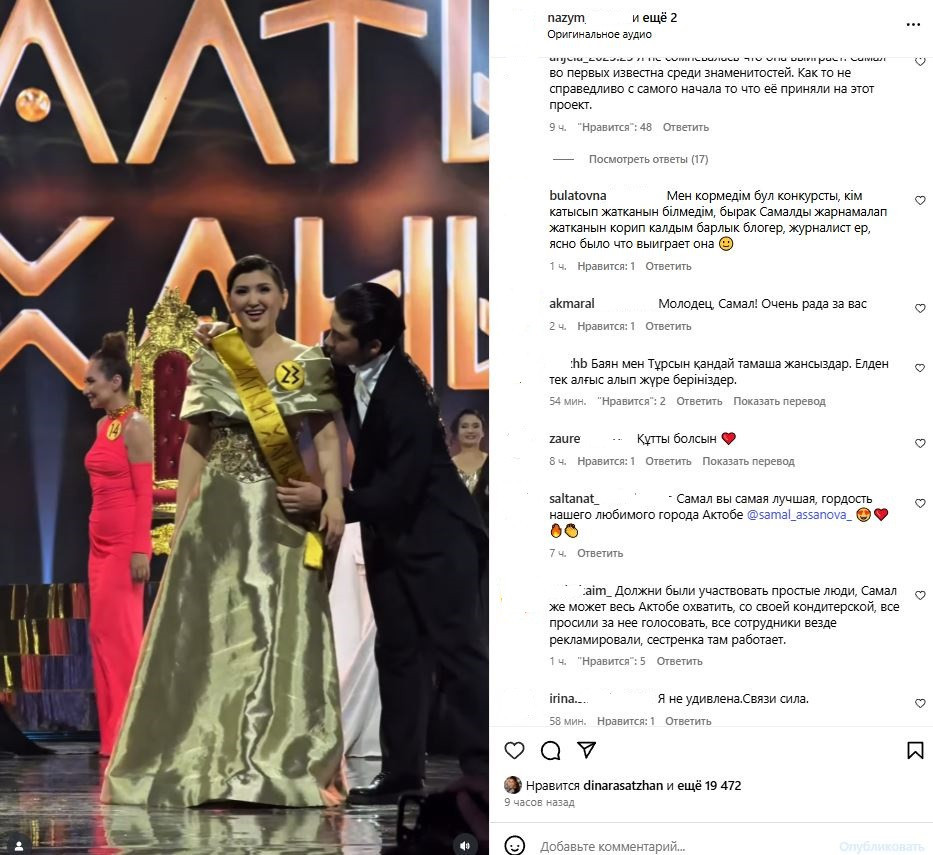Open dinarasatzhan profile from likes
Image resolution: width=933 pixels, height=855 pixels.
[x=623, y=785]
